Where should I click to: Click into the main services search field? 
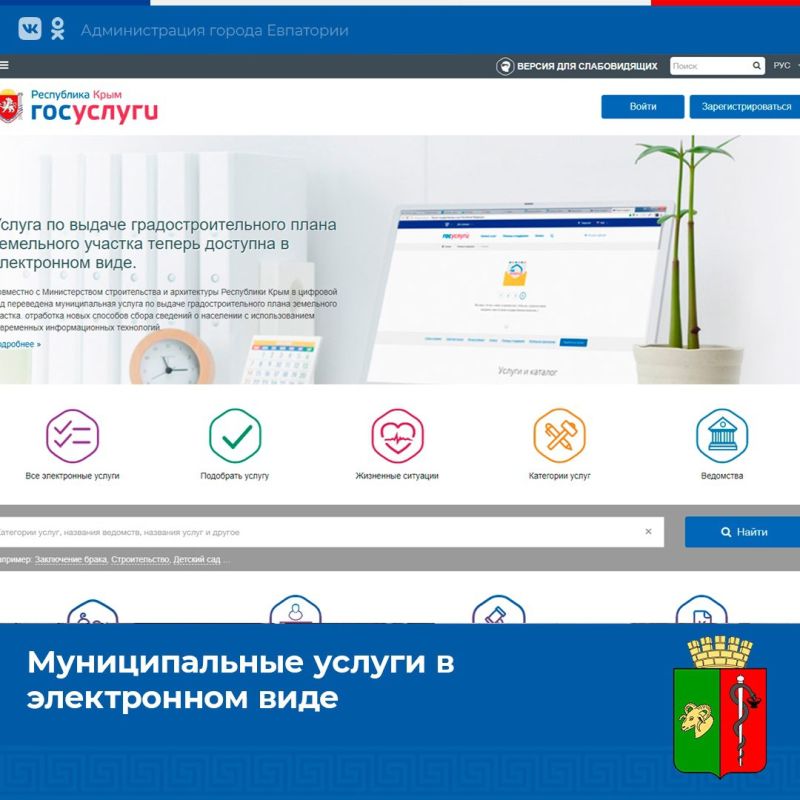click(320, 532)
